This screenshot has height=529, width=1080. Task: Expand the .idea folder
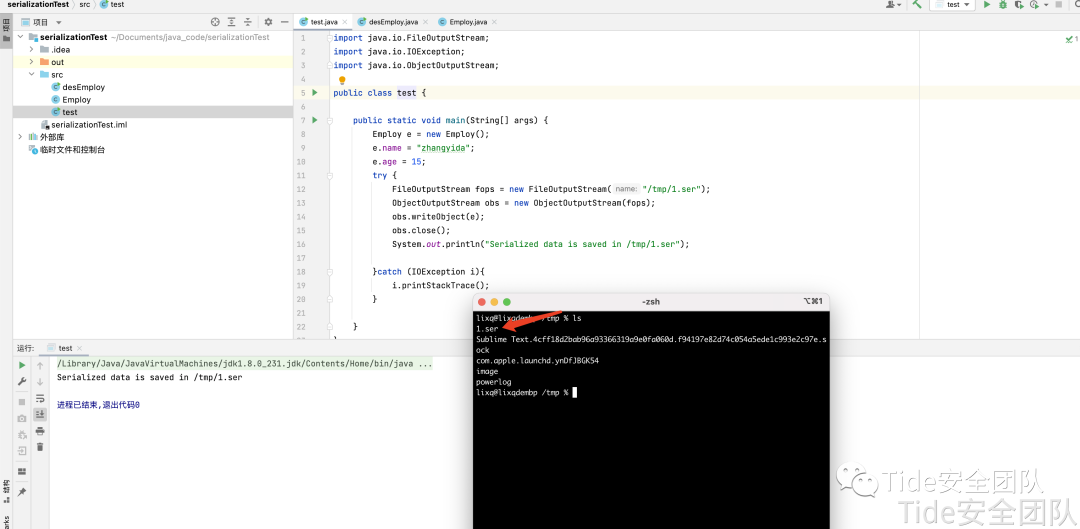click(31, 50)
